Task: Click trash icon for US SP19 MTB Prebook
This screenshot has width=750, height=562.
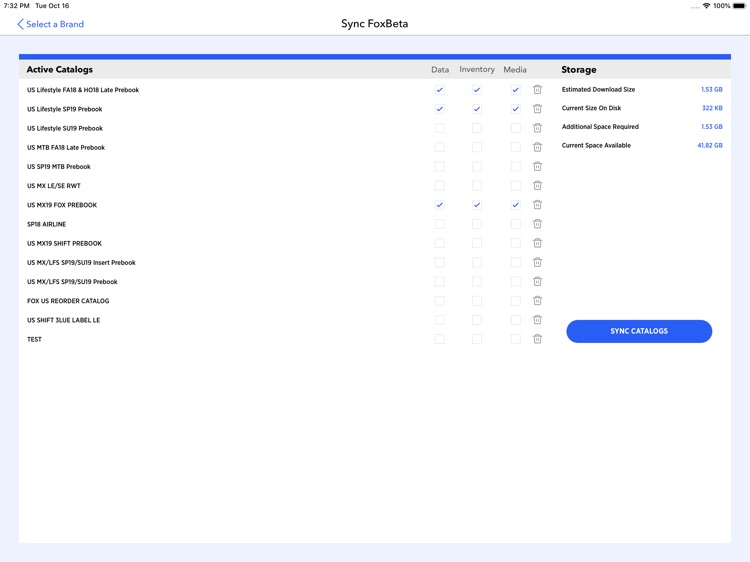Action: [537, 166]
